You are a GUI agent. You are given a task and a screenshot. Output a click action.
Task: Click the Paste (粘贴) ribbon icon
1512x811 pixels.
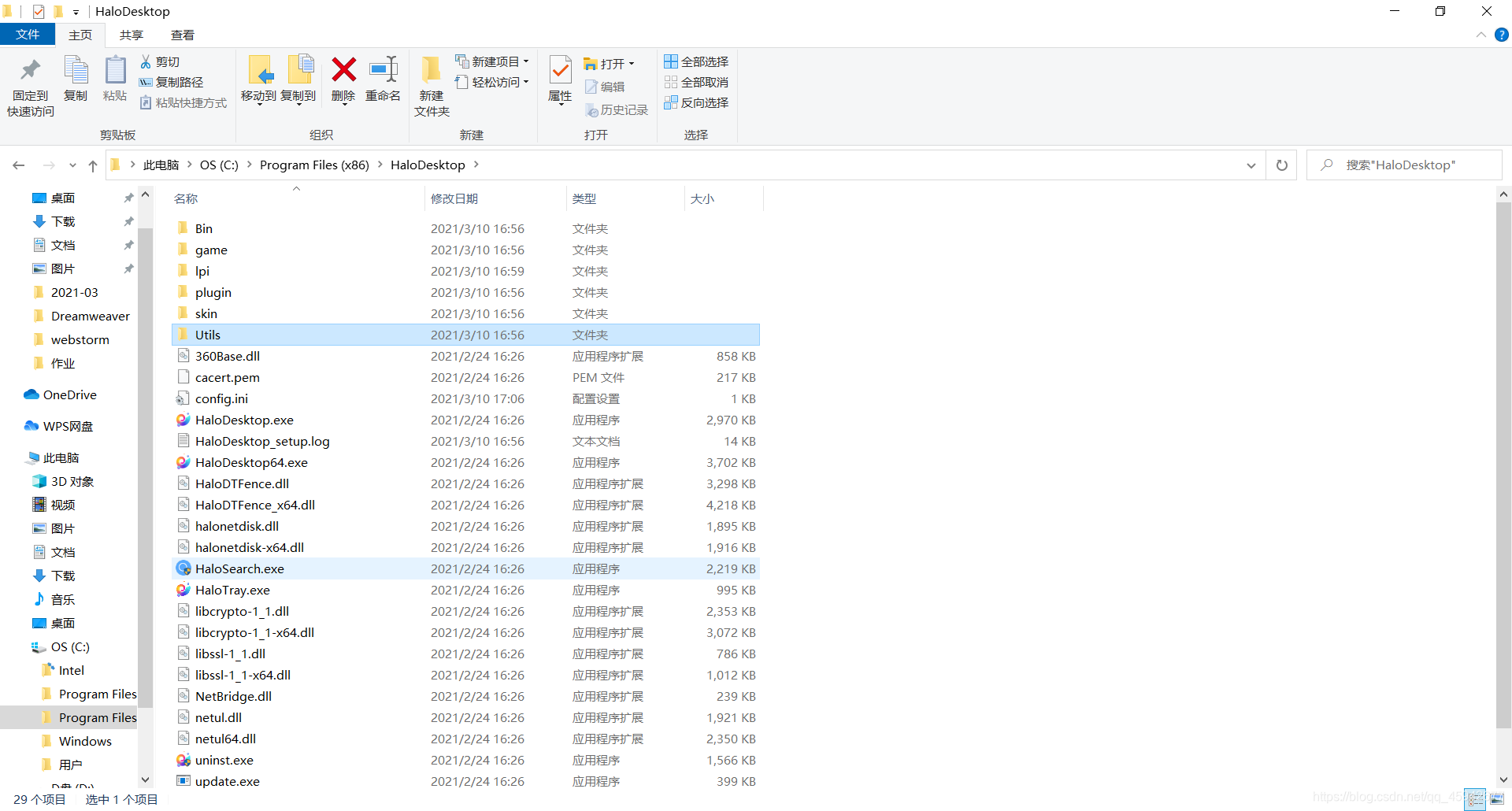point(115,71)
